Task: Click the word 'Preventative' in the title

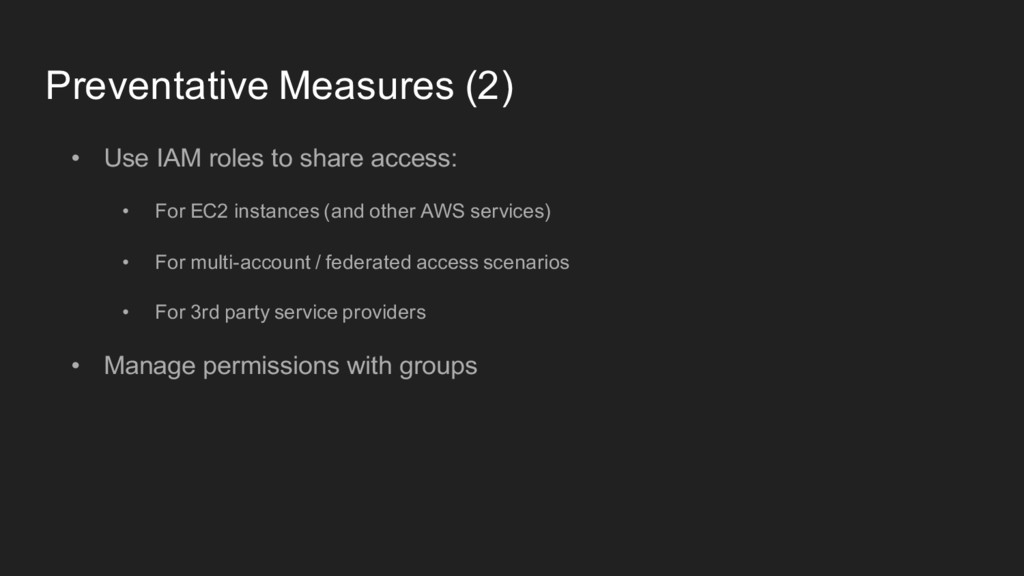Action: coord(157,86)
